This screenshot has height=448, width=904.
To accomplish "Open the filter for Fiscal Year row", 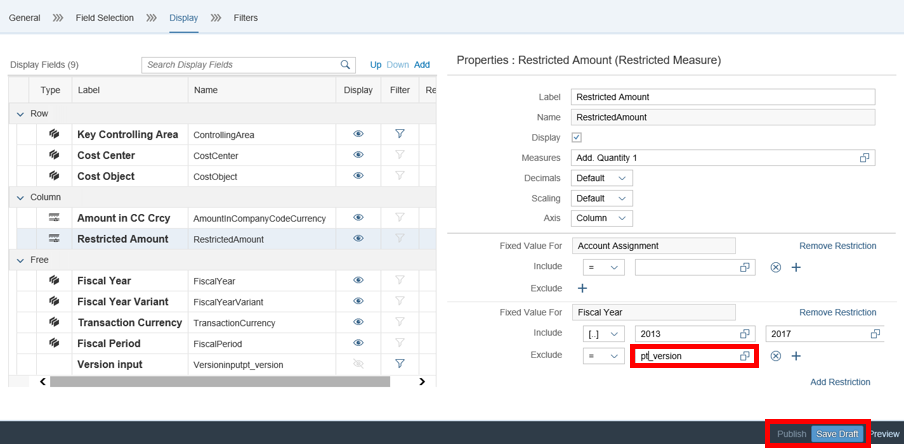I will 400,280.
